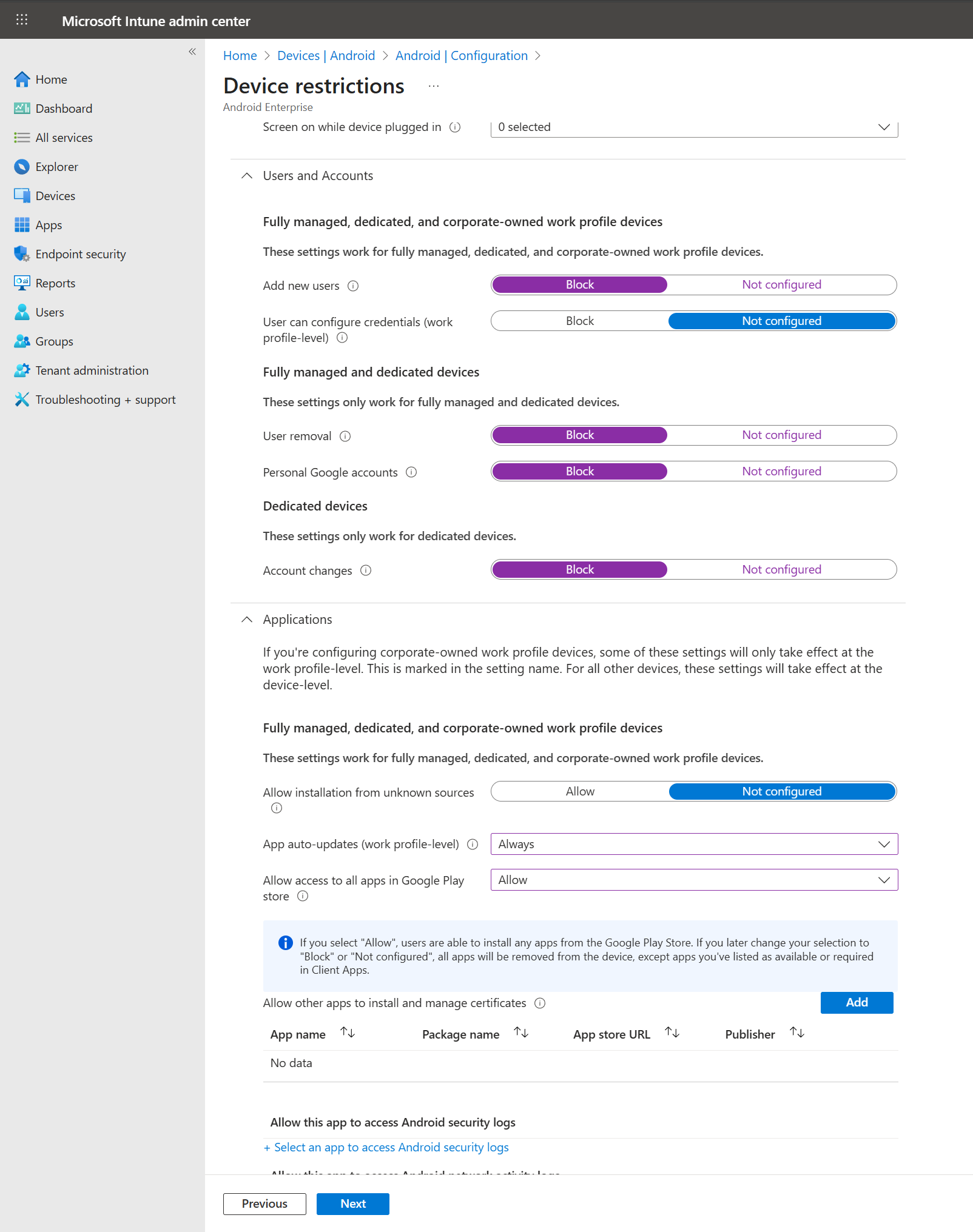Click the Devices monitor icon

point(22,196)
